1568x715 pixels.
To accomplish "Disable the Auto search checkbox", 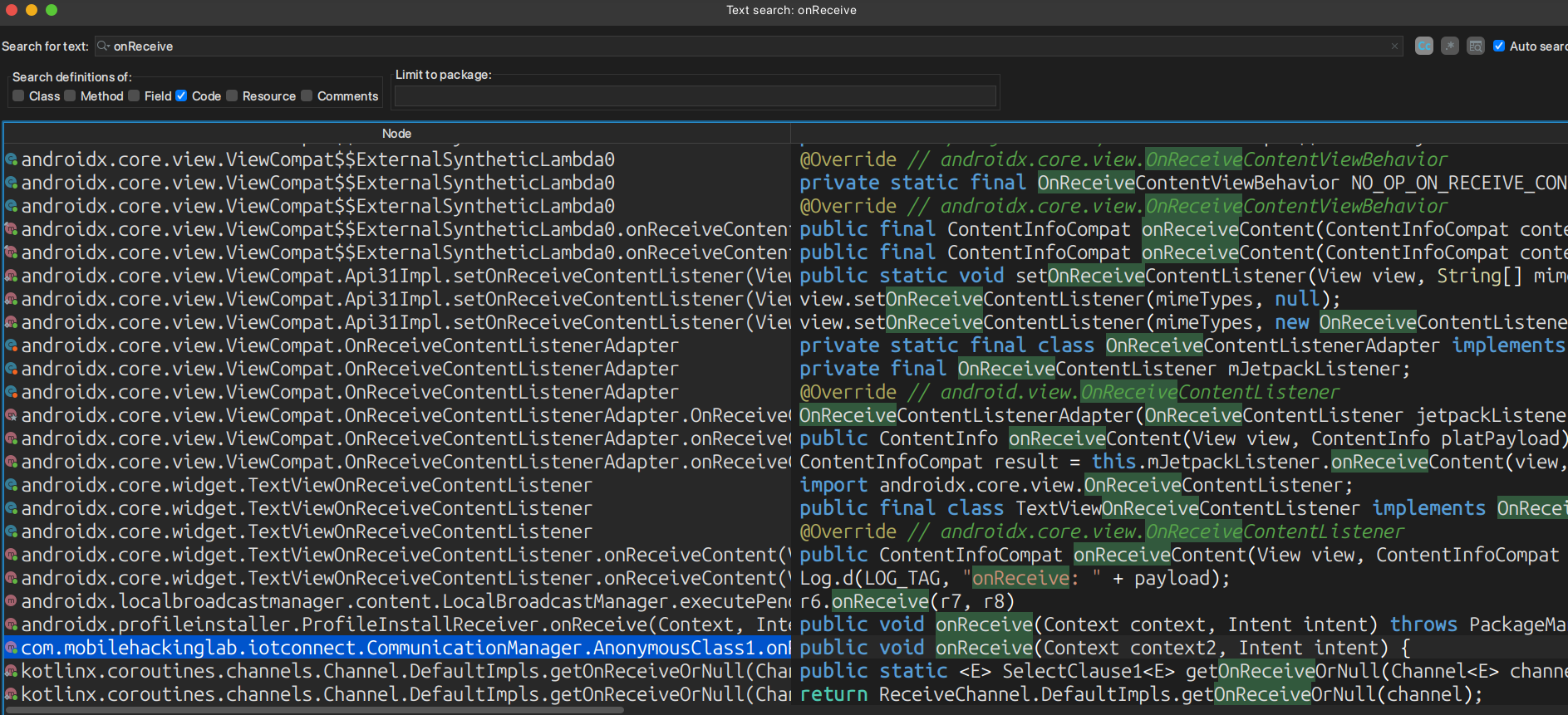I will (1499, 47).
